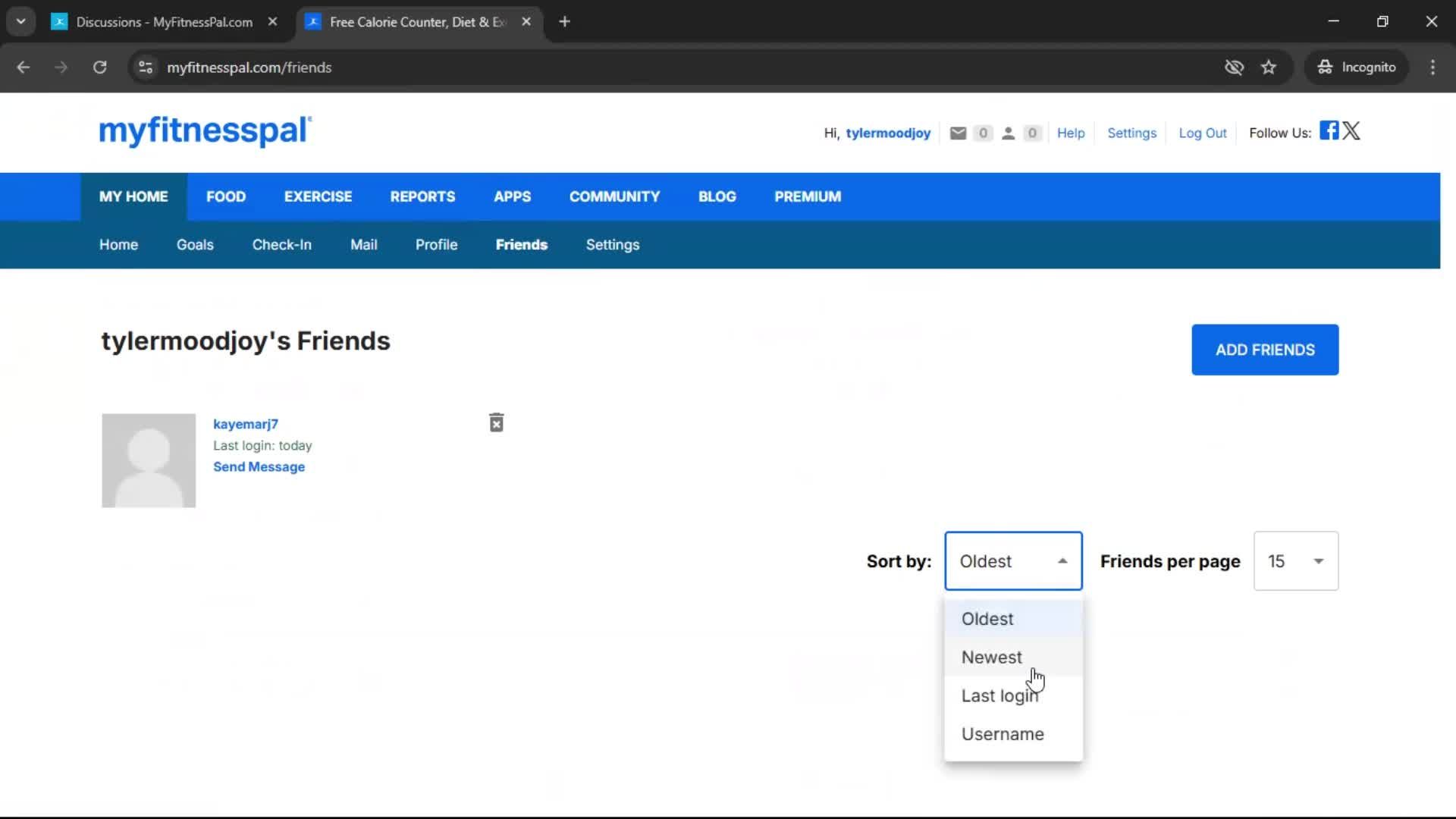The width and height of the screenshot is (1456, 819).
Task: Click kayemarj7's profile avatar thumbnail
Action: [149, 460]
